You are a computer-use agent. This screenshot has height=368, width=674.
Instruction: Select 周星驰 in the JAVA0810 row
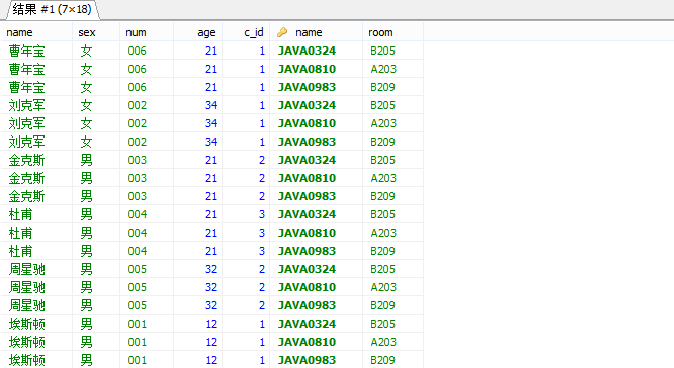[x=27, y=287]
